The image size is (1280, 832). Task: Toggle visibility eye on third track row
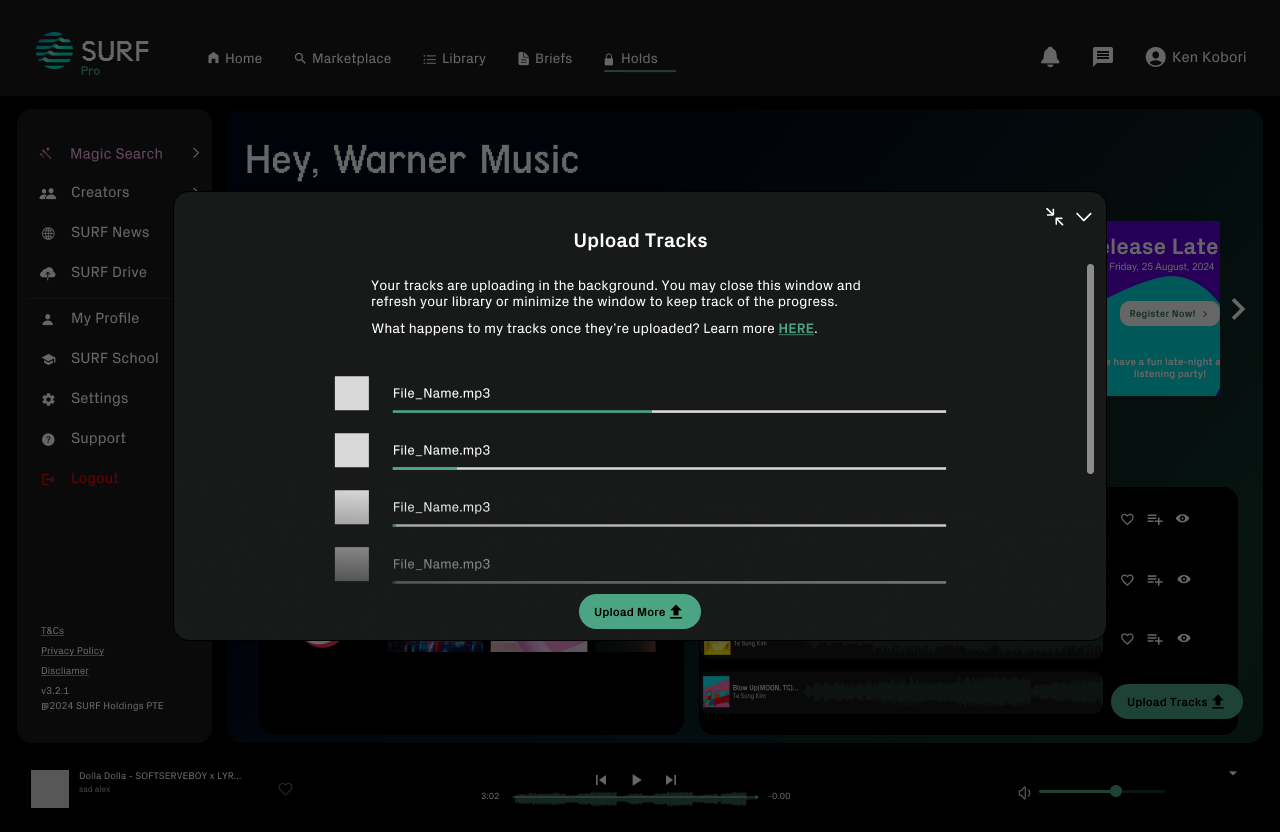pyautogui.click(x=1184, y=638)
